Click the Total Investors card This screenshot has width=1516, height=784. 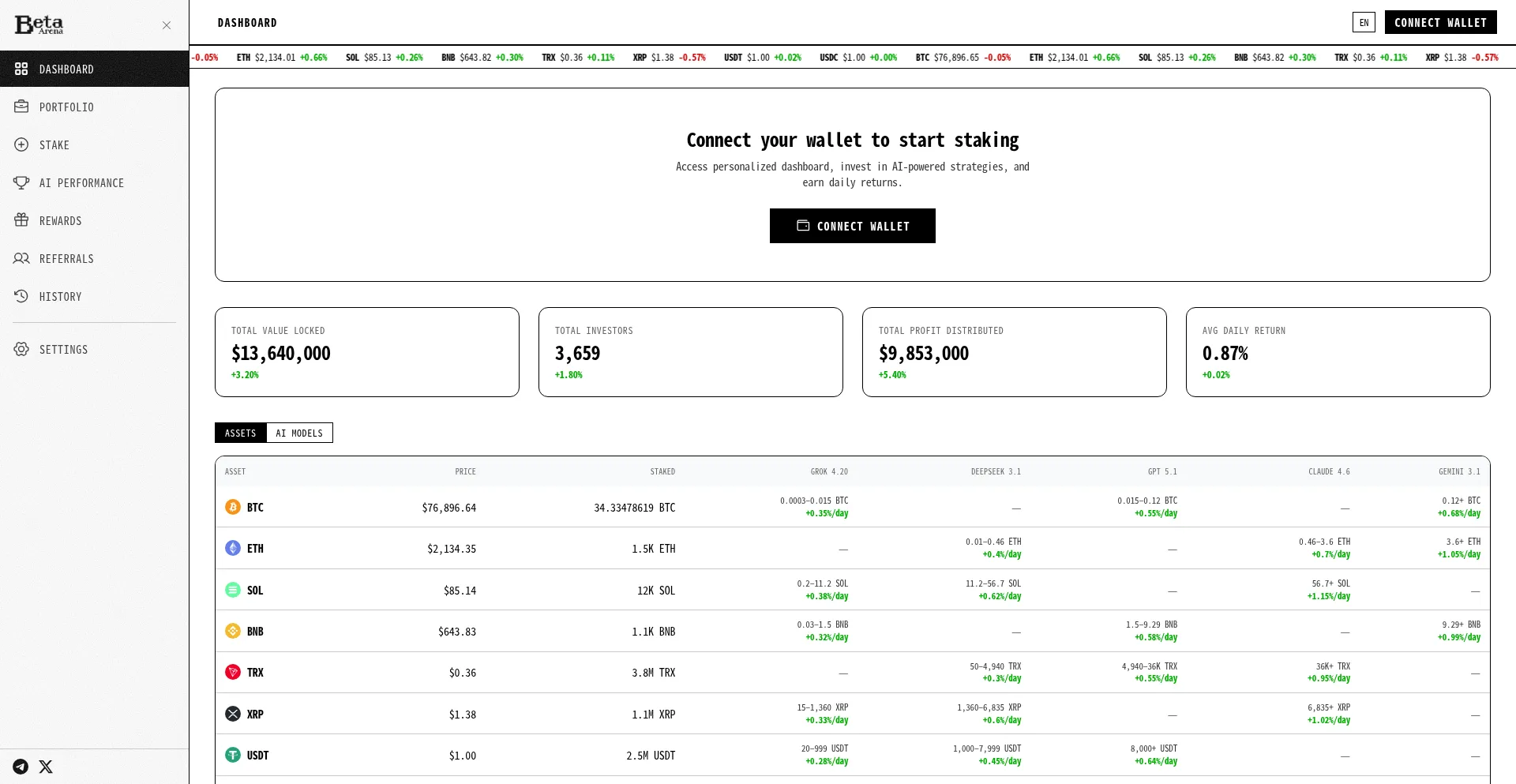pyautogui.click(x=691, y=352)
